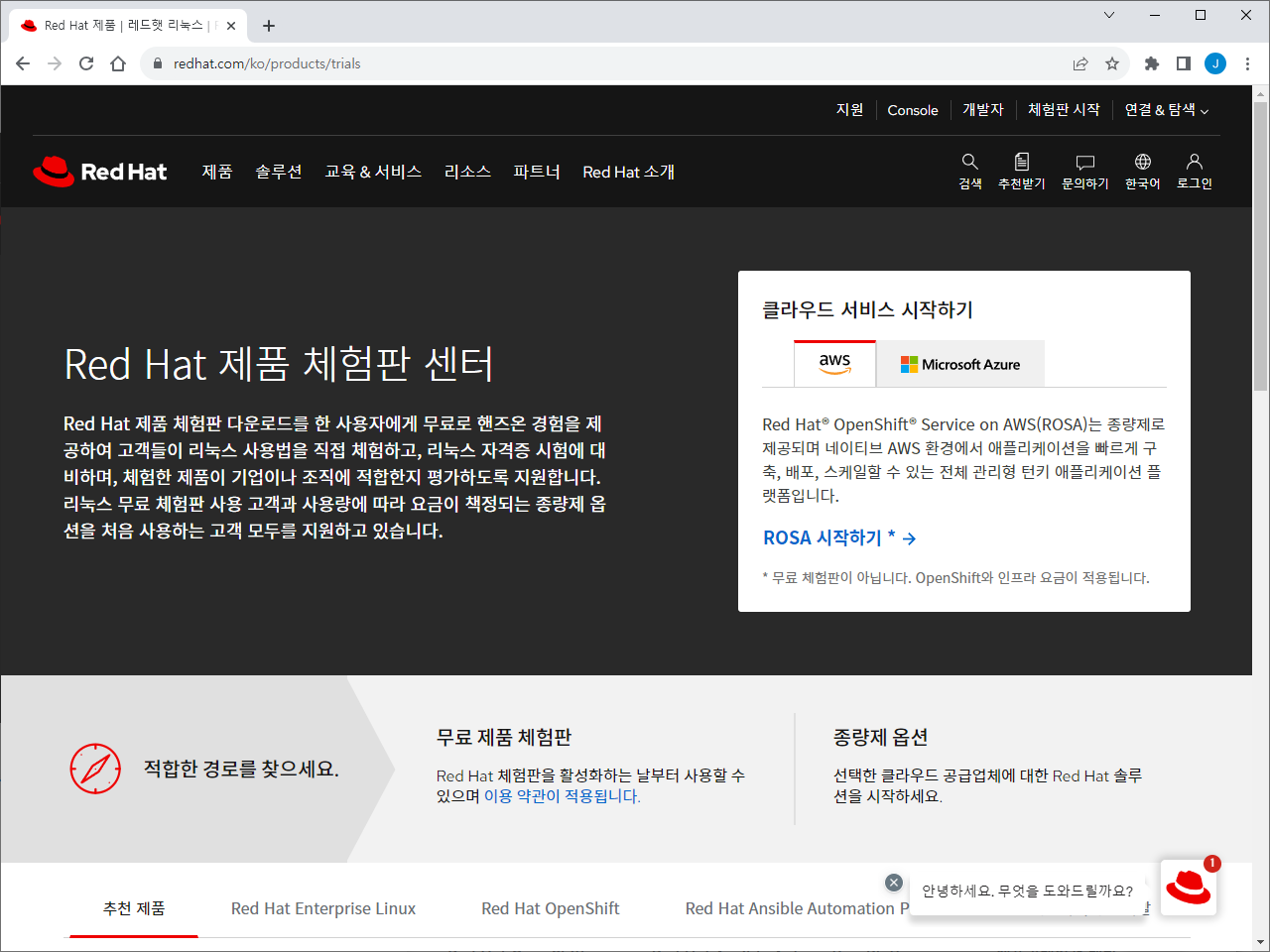This screenshot has width=1270, height=952.
Task: Open the 교육 & 서비스 menu
Action: click(373, 172)
